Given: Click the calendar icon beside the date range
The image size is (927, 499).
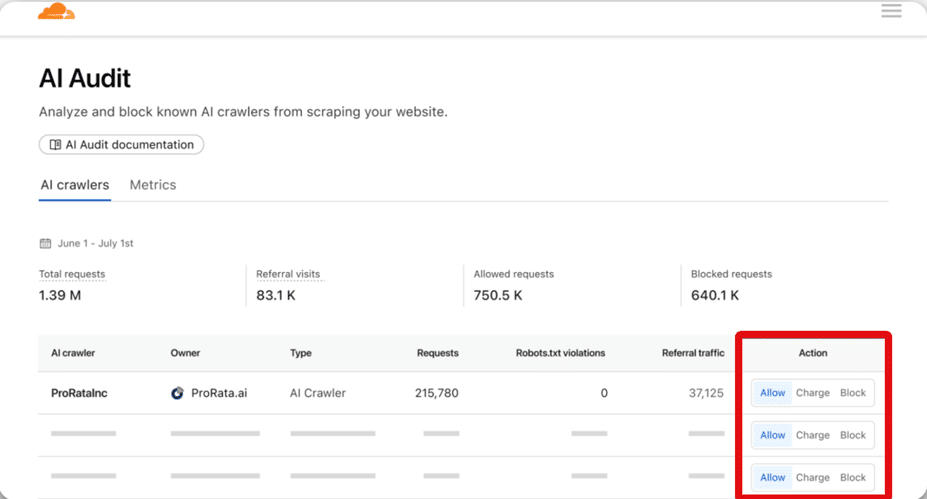Looking at the screenshot, I should (45, 243).
